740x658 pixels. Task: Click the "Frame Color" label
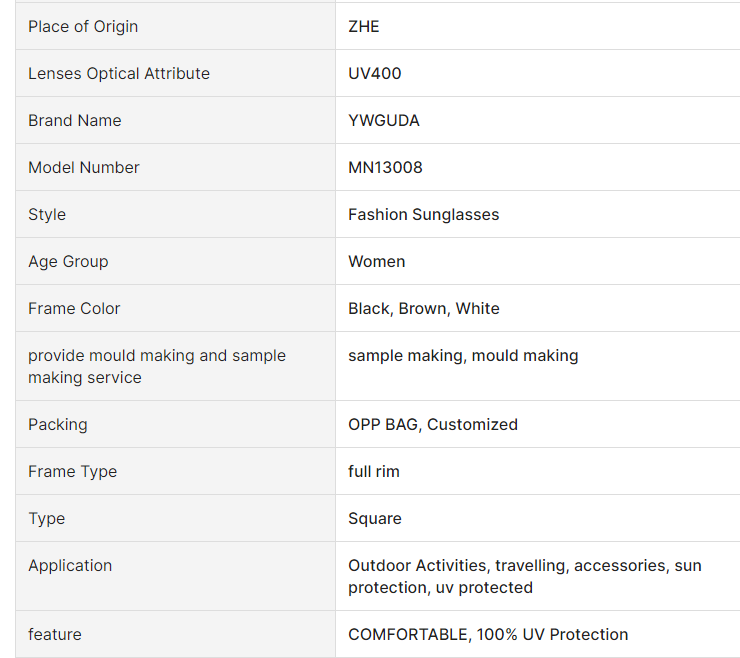pos(74,308)
